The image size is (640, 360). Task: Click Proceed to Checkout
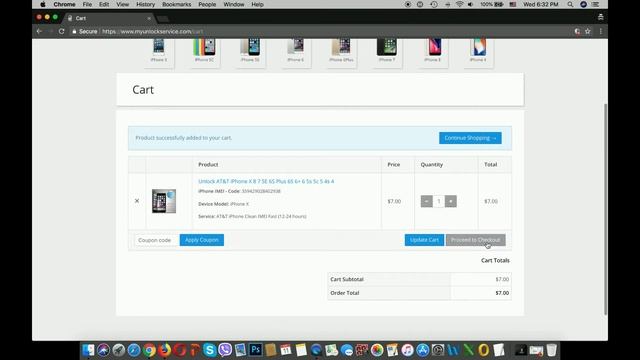pyautogui.click(x=476, y=240)
